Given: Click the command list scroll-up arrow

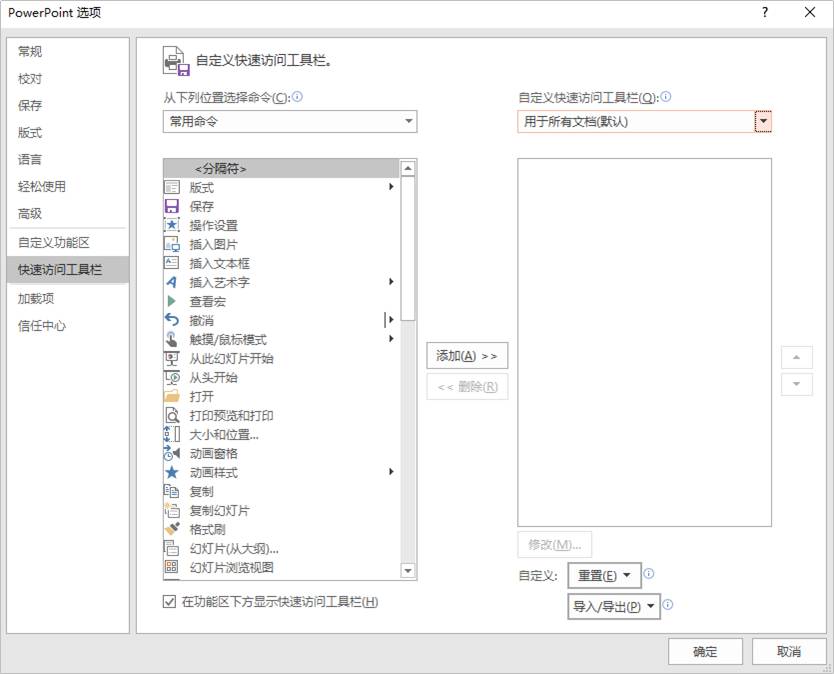Looking at the screenshot, I should pyautogui.click(x=408, y=169).
